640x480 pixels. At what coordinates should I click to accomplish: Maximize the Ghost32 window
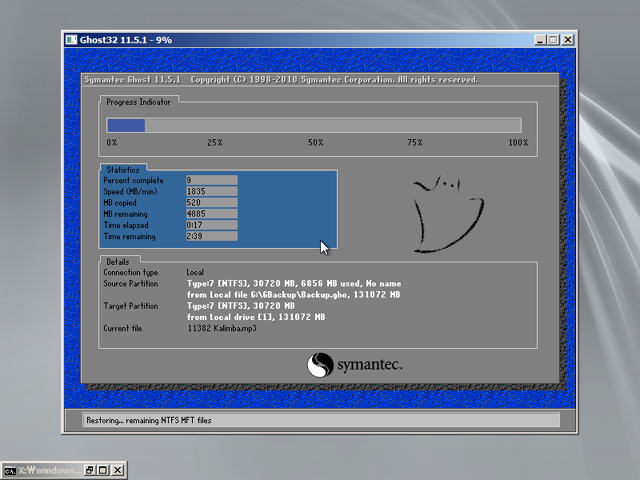553,40
